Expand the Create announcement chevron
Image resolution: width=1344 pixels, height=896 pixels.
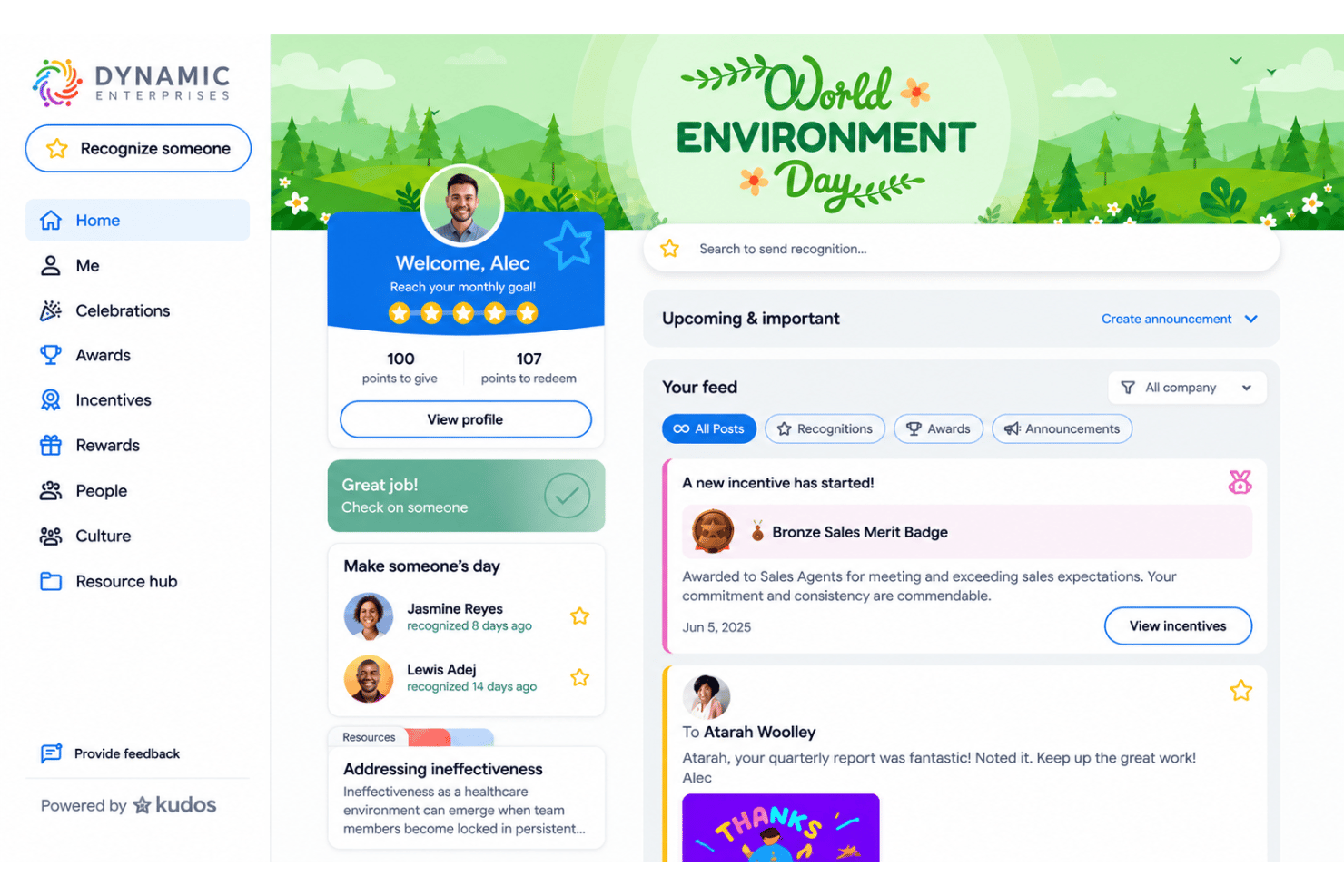[1250, 319]
